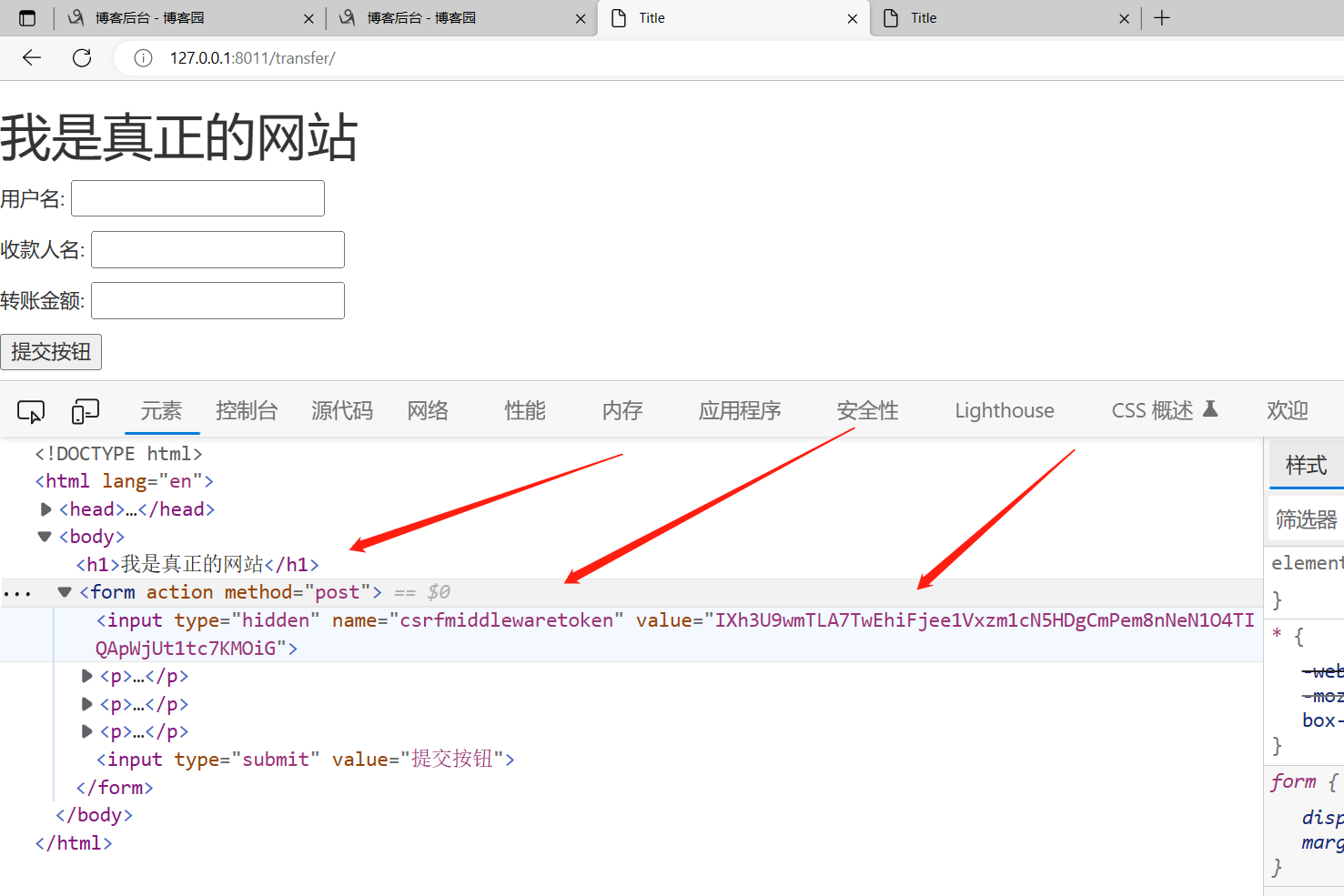Expand the head element node
1344x896 pixels.
tap(45, 509)
